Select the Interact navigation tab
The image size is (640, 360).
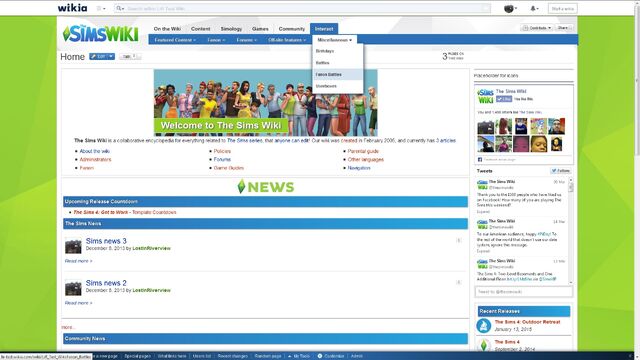click(324, 29)
